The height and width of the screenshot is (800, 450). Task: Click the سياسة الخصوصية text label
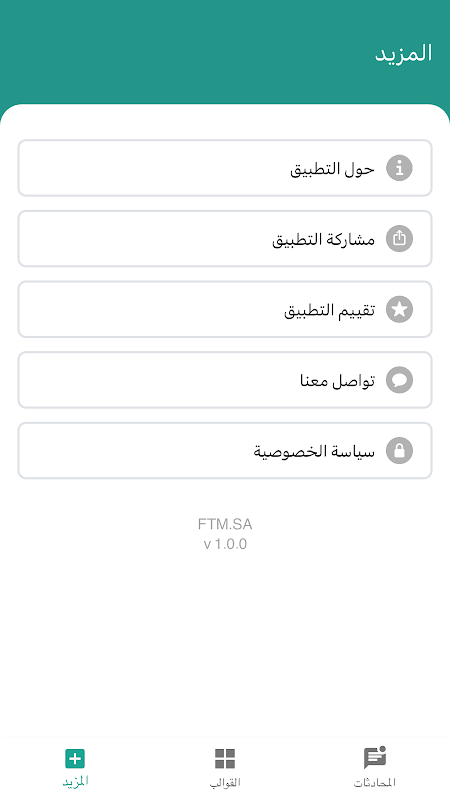tap(314, 451)
